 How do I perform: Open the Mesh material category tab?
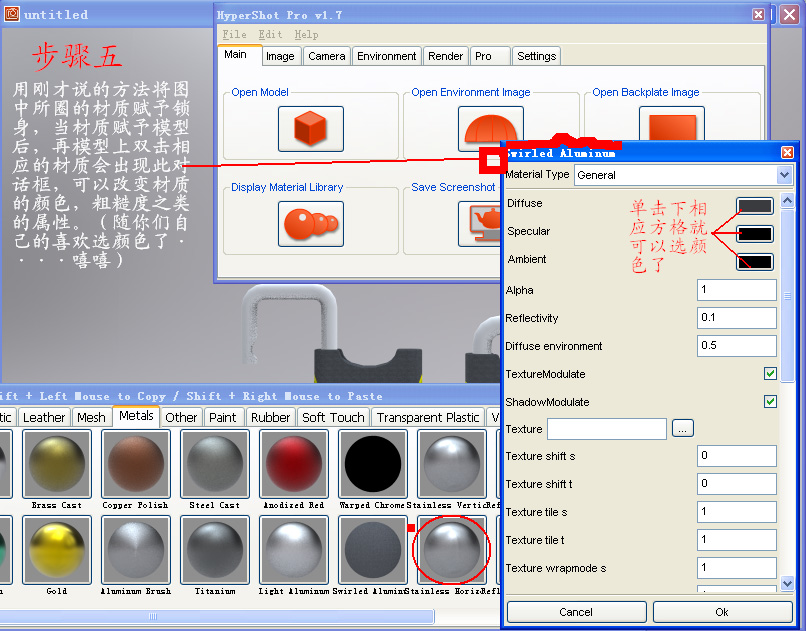[x=91, y=417]
